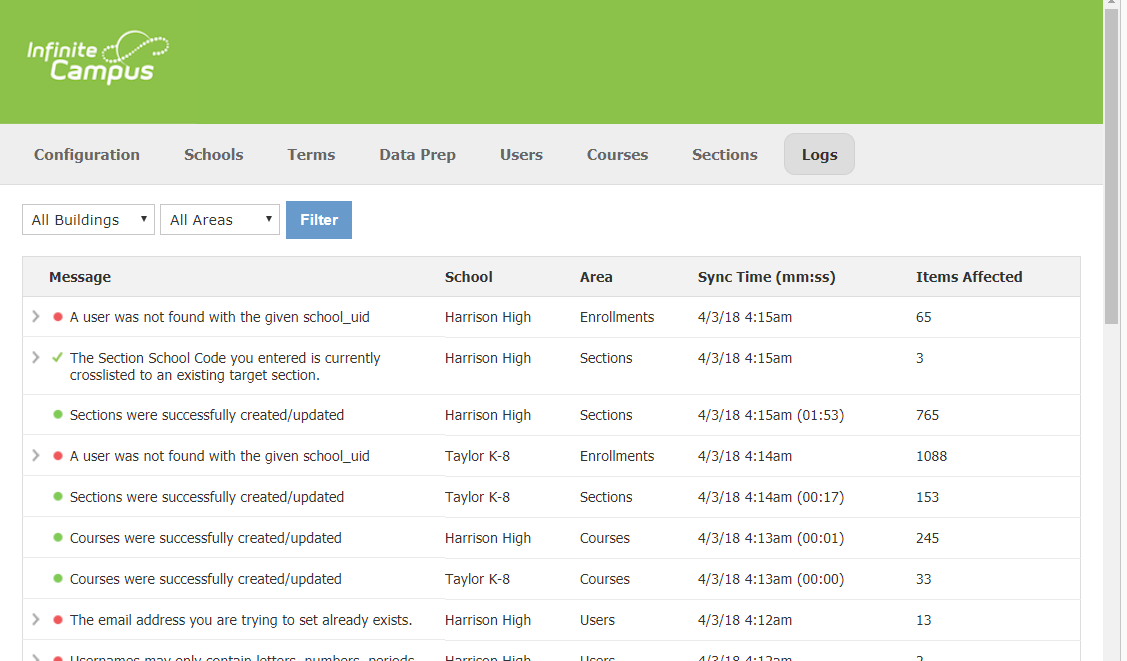Viewport: 1127px width, 661px height.
Task: Click green dot for Harrison High Courses success
Action: pos(58,538)
